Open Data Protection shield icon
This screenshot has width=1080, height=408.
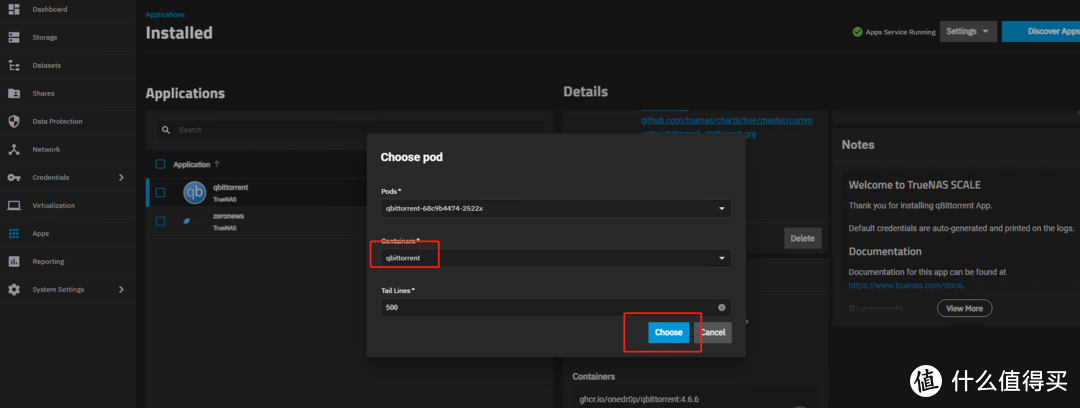tap(14, 121)
